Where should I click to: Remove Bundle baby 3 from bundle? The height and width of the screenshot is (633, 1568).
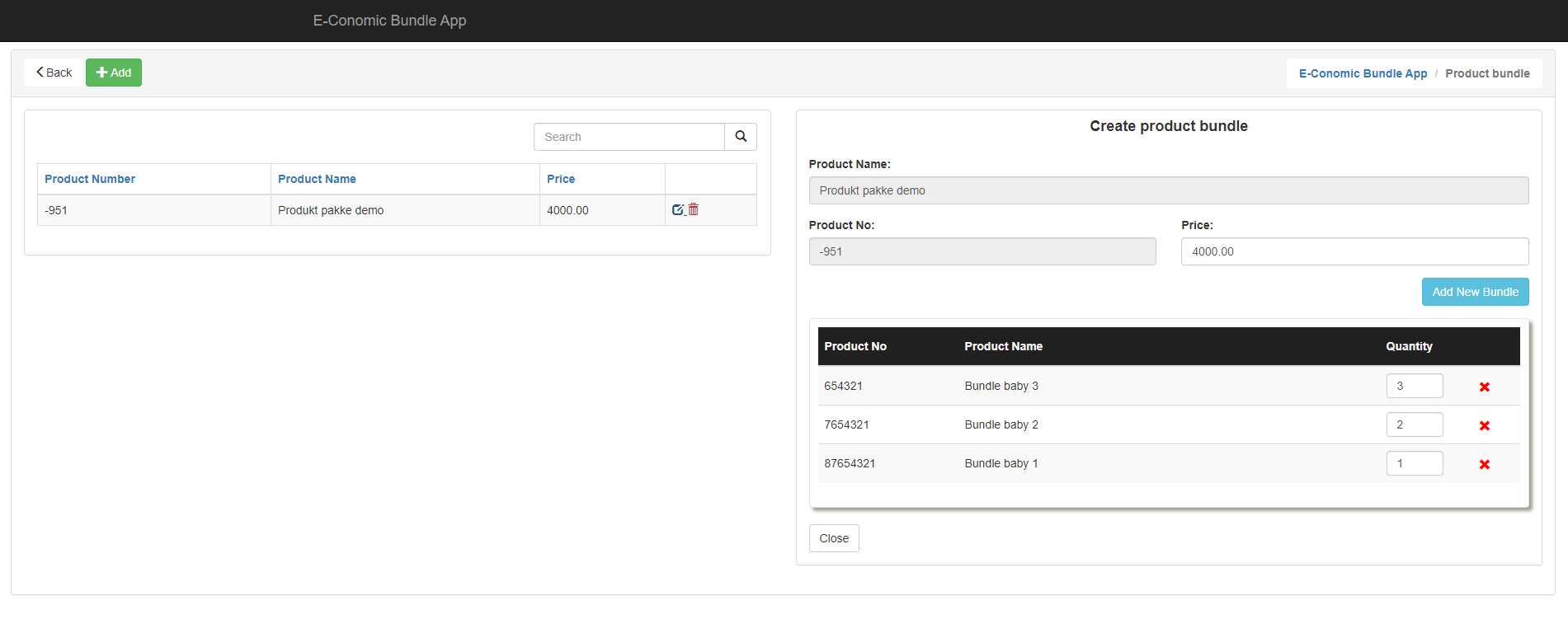tap(1484, 387)
